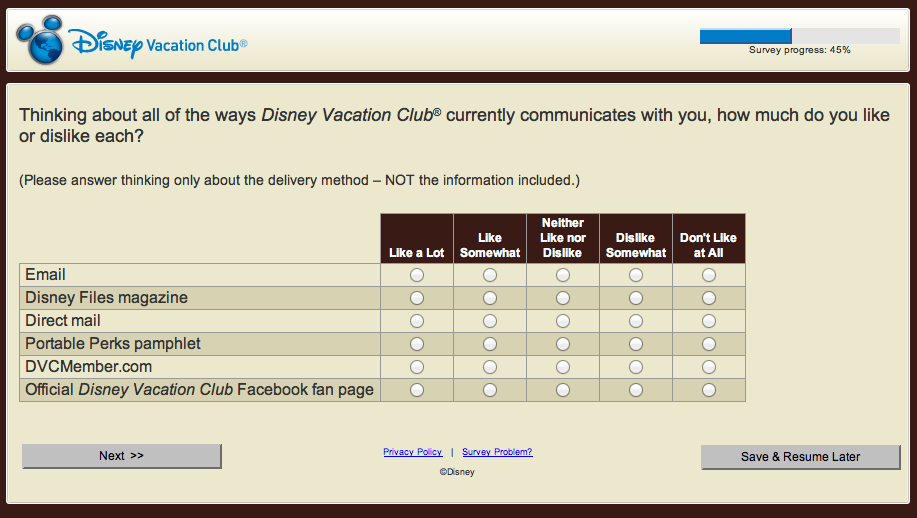Mark Neither Like nor Dislike for Direct mail

(563, 321)
